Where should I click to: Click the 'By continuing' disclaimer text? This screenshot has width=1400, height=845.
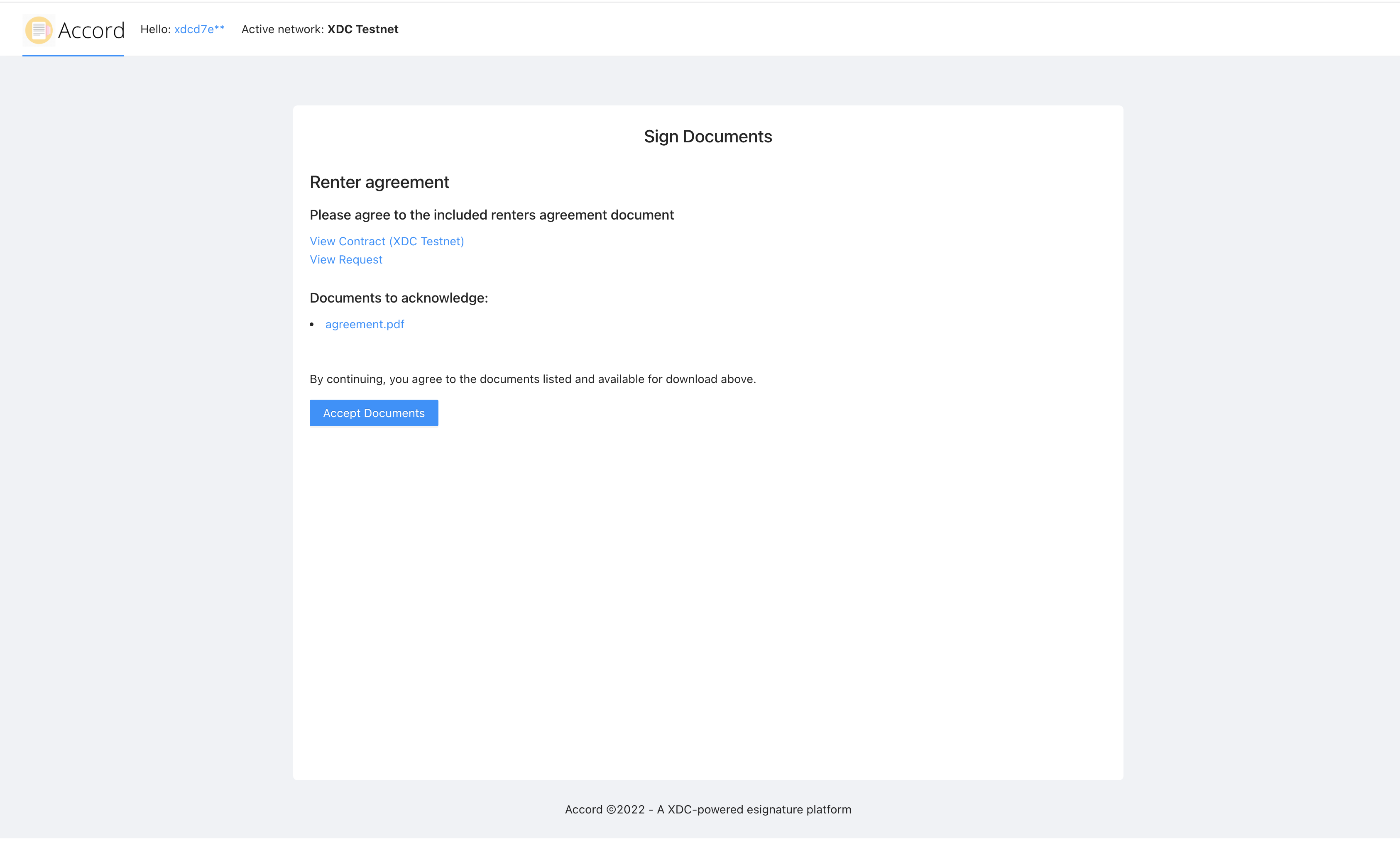coord(532,379)
